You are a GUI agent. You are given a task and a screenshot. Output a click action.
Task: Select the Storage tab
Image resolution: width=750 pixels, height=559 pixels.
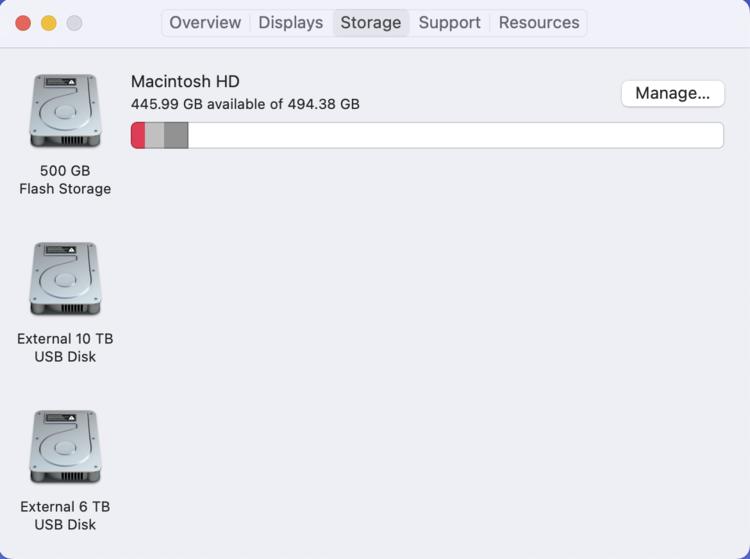(370, 23)
